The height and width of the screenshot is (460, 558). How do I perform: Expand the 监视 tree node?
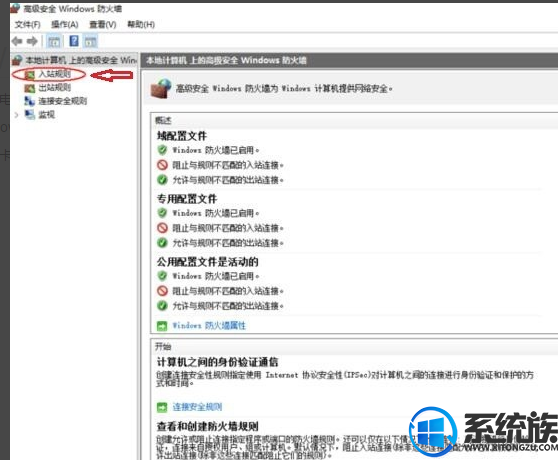coord(16,115)
